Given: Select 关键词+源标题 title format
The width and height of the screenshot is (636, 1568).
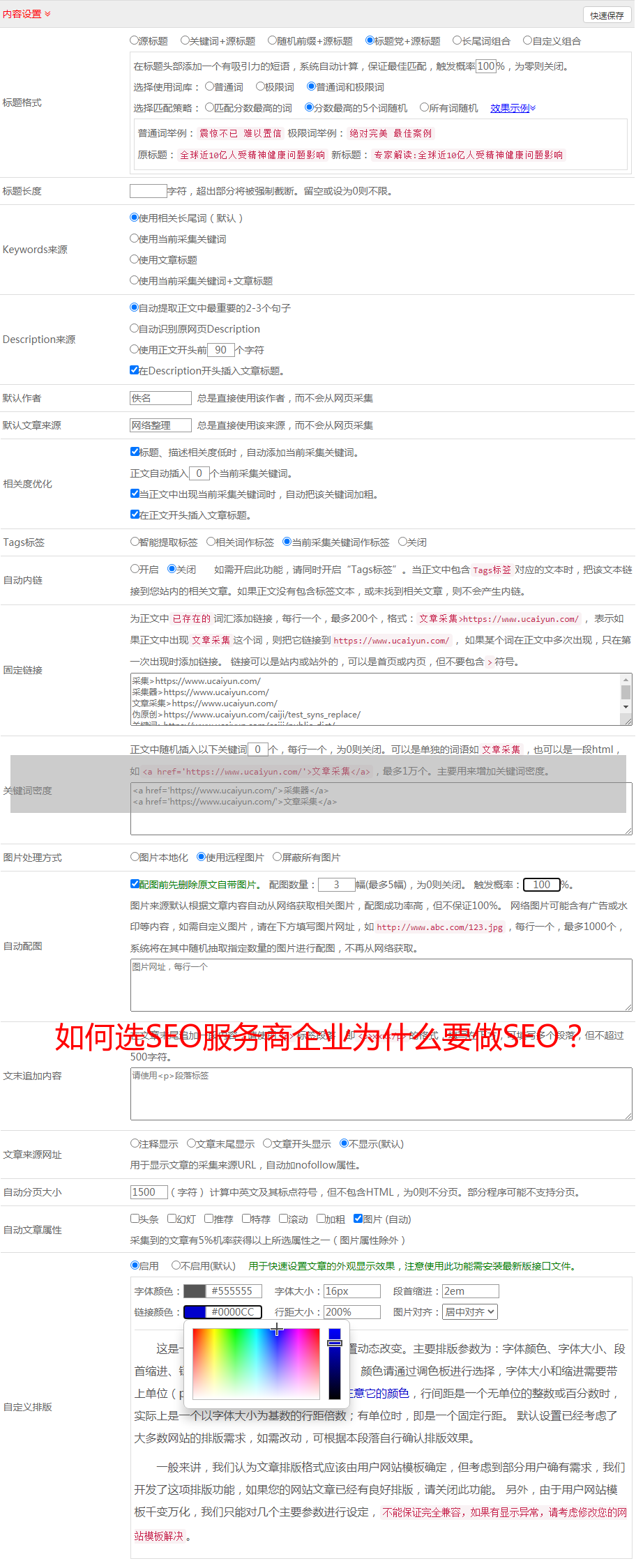Looking at the screenshot, I should (185, 40).
